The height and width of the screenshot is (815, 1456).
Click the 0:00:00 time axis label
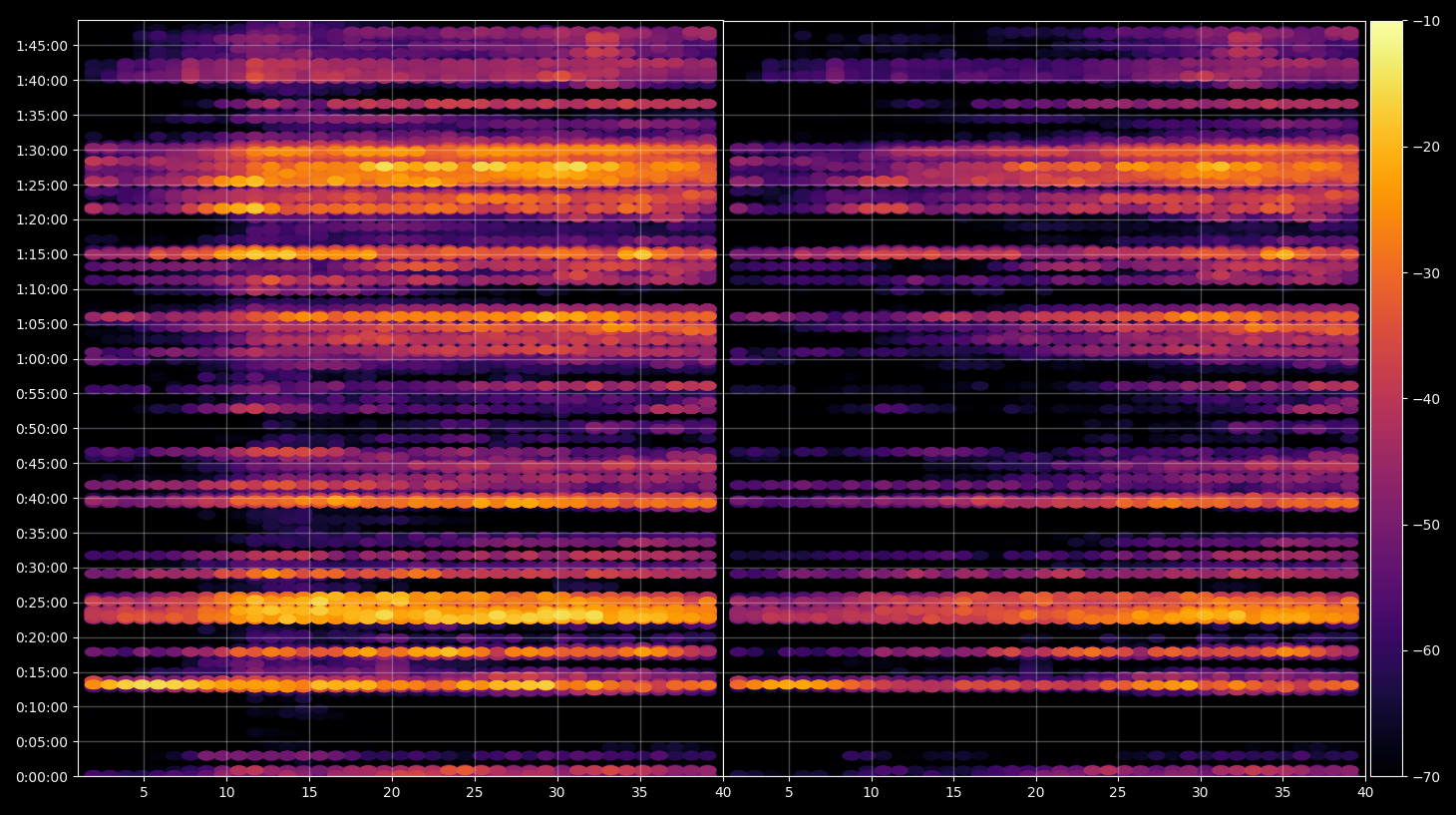42,777
